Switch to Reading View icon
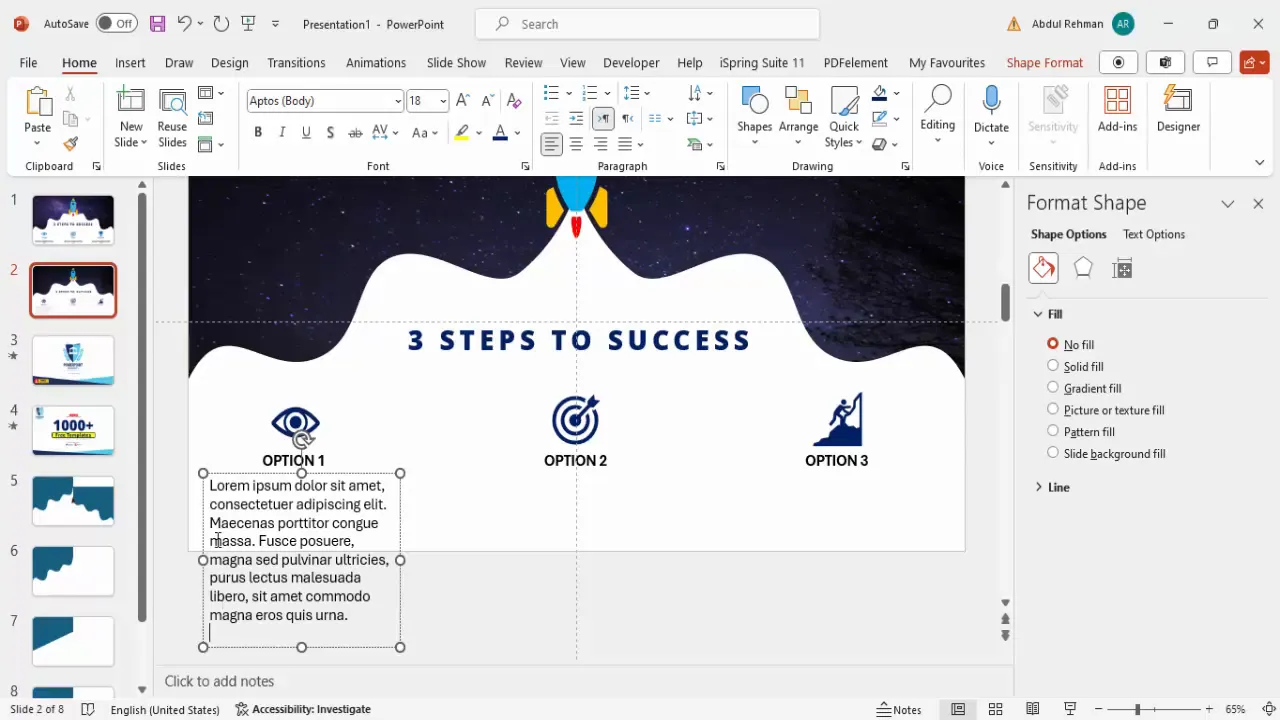Image resolution: width=1280 pixels, height=720 pixels. click(x=1033, y=709)
